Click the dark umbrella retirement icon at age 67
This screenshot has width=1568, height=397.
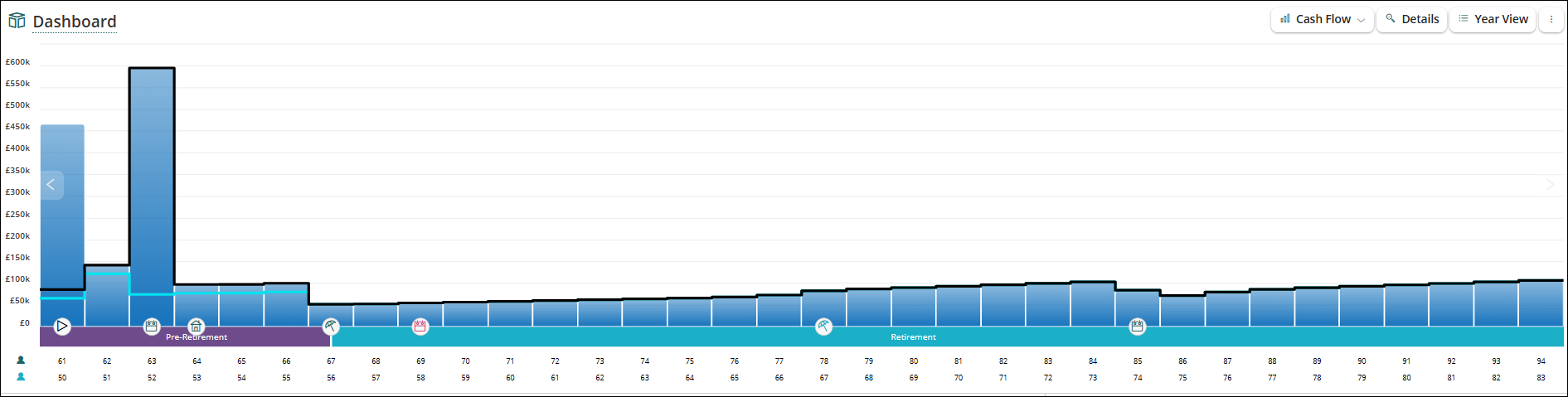click(x=331, y=327)
